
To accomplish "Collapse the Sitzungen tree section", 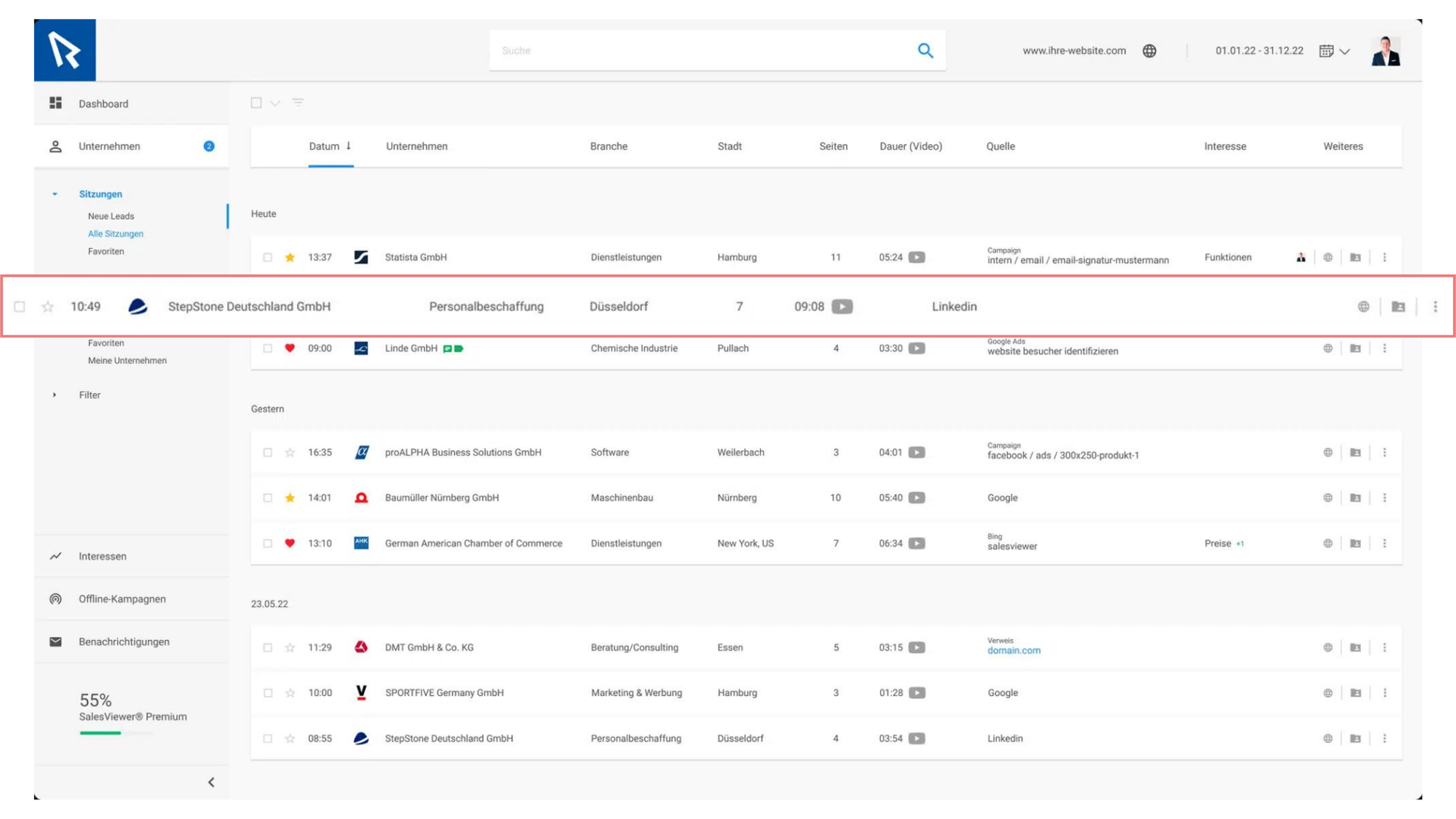I will pyautogui.click(x=55, y=194).
